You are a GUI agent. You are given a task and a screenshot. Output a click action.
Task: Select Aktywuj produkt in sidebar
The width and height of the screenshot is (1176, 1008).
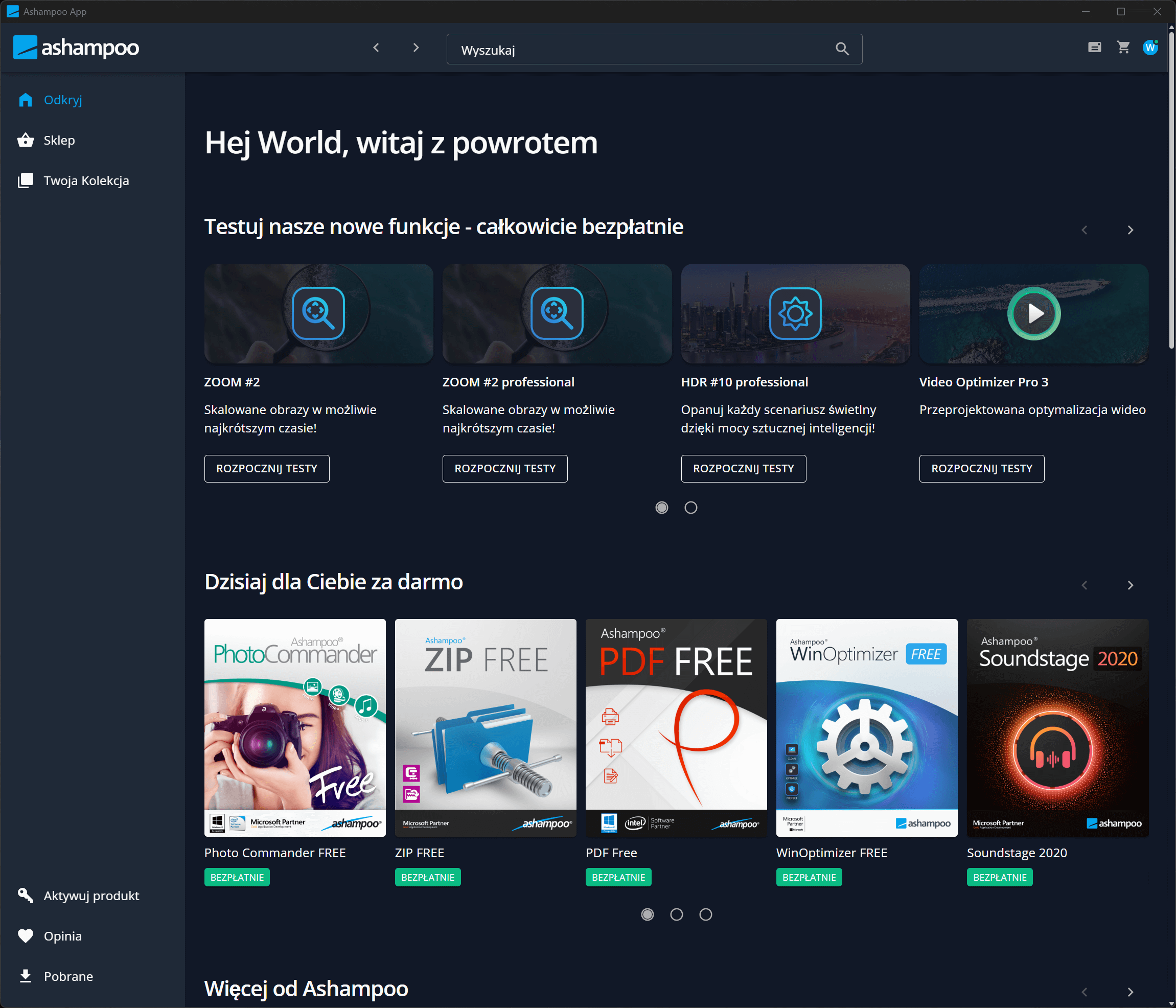92,896
